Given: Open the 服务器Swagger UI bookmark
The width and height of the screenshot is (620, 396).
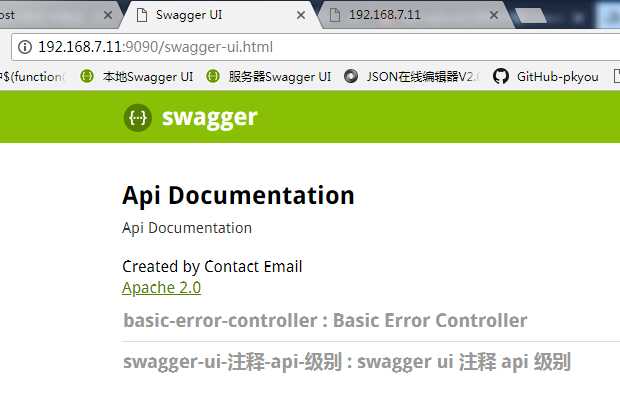Looking at the screenshot, I should coord(269,76).
